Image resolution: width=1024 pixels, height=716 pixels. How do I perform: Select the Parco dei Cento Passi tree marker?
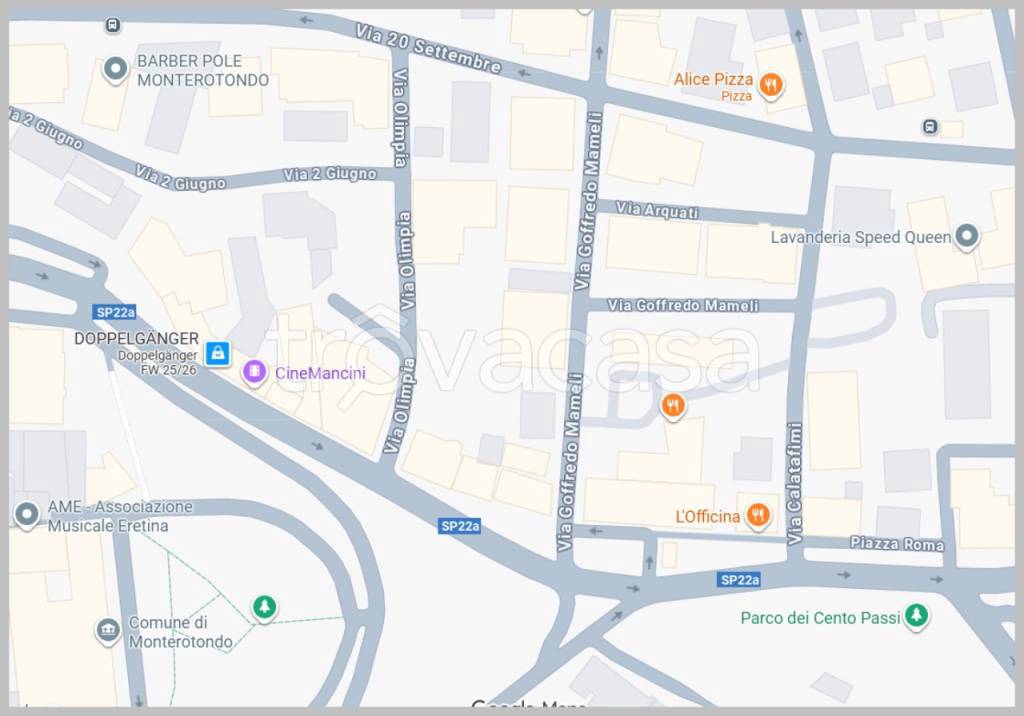916,615
